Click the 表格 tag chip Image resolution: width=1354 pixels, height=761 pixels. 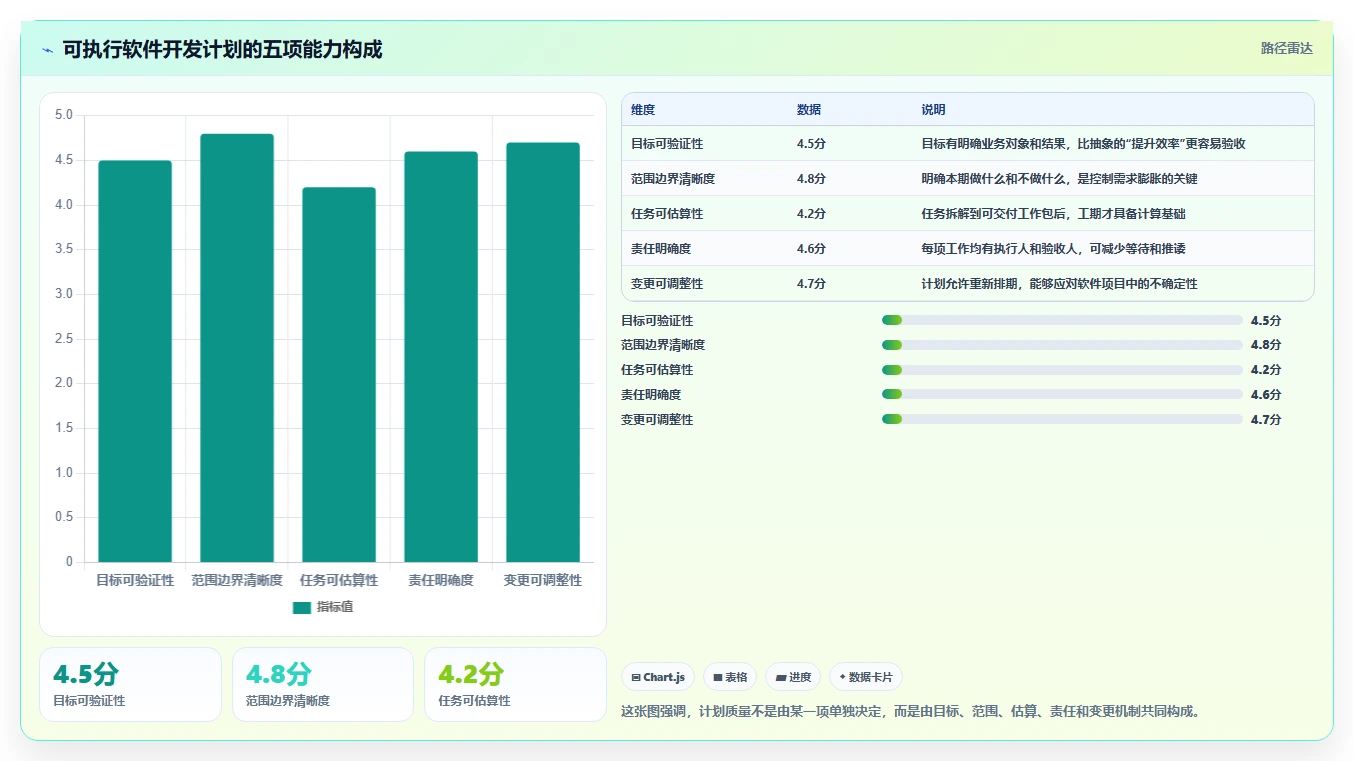tap(730, 677)
